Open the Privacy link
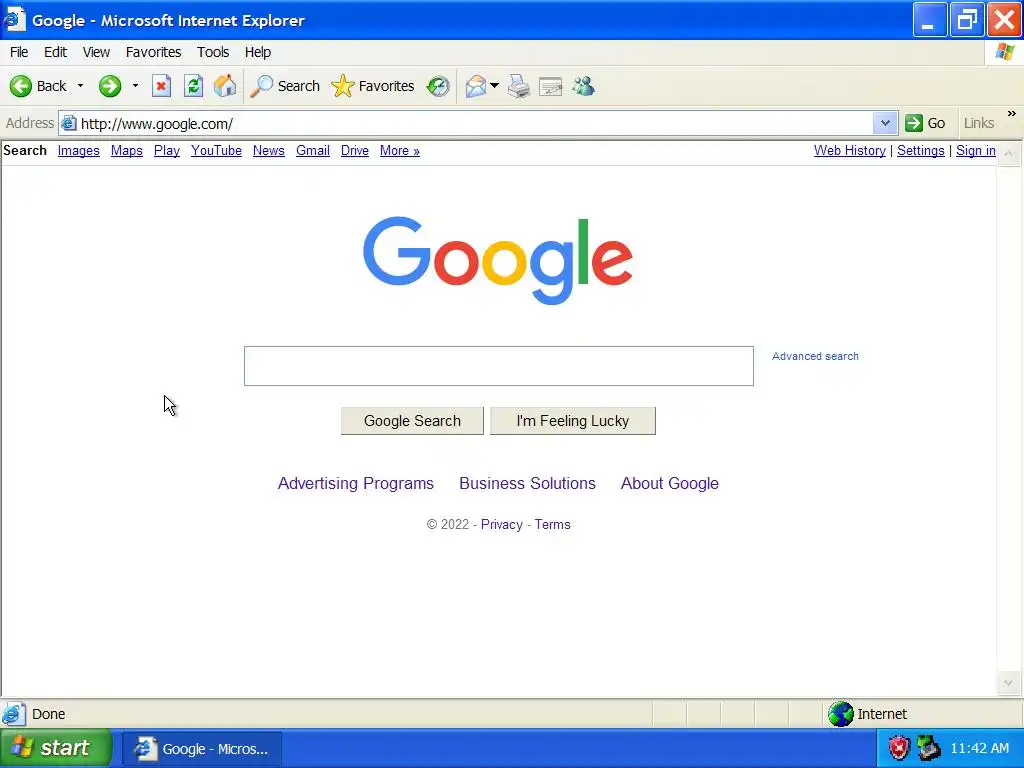 point(502,524)
